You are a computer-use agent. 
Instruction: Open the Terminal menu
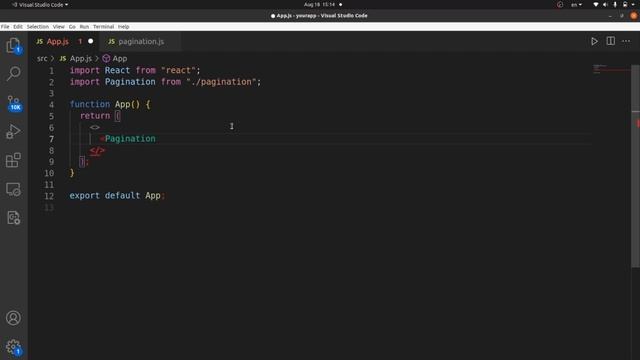point(103,27)
